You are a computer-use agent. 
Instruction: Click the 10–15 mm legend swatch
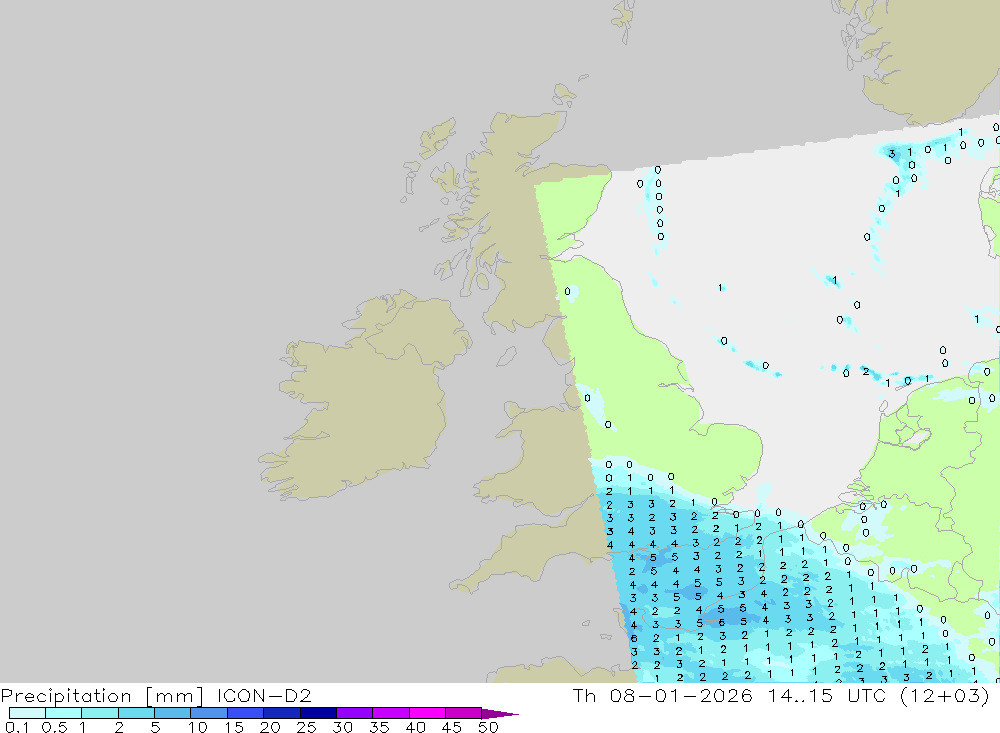click(x=209, y=713)
